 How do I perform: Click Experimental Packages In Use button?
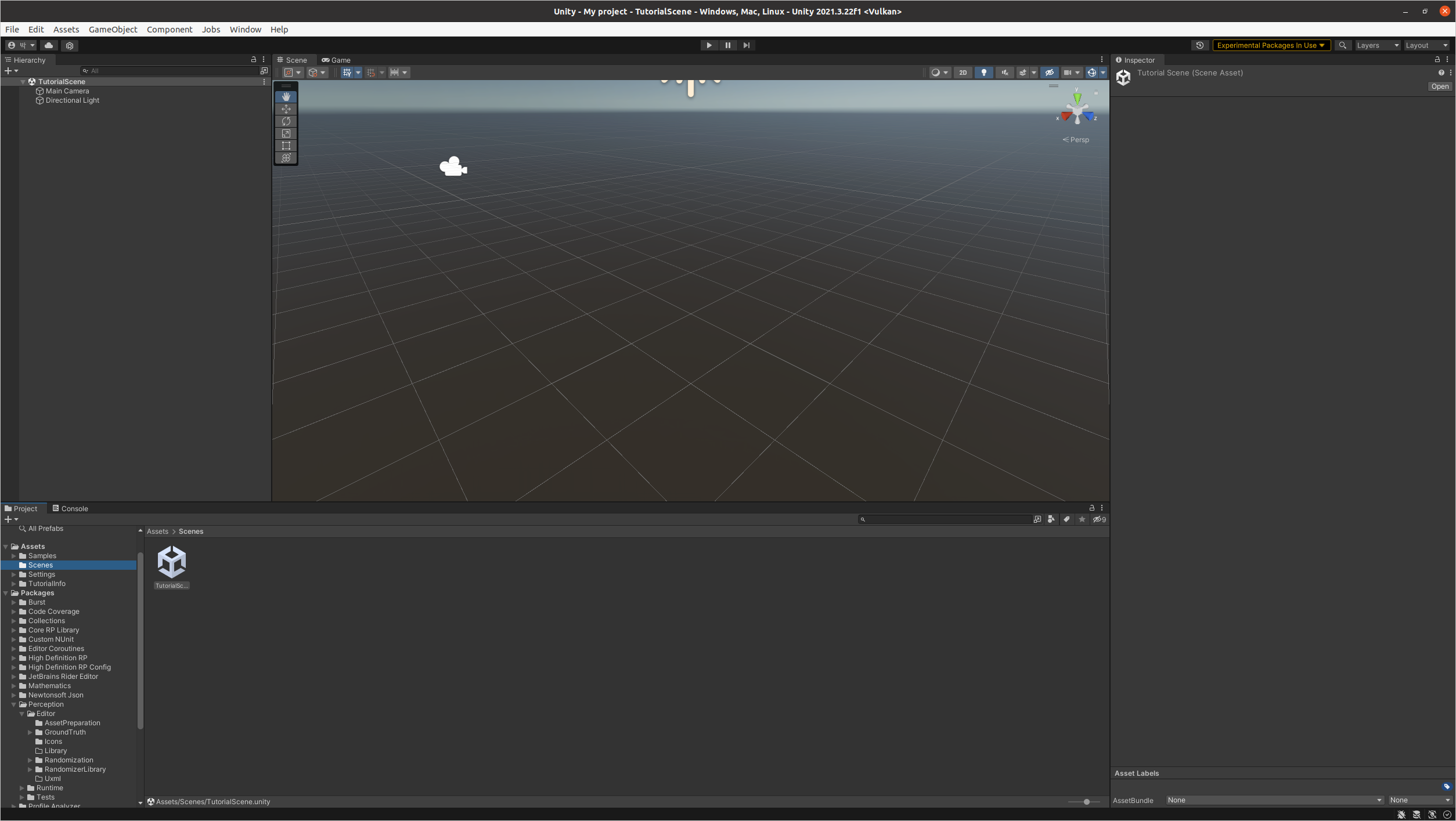tap(1270, 45)
